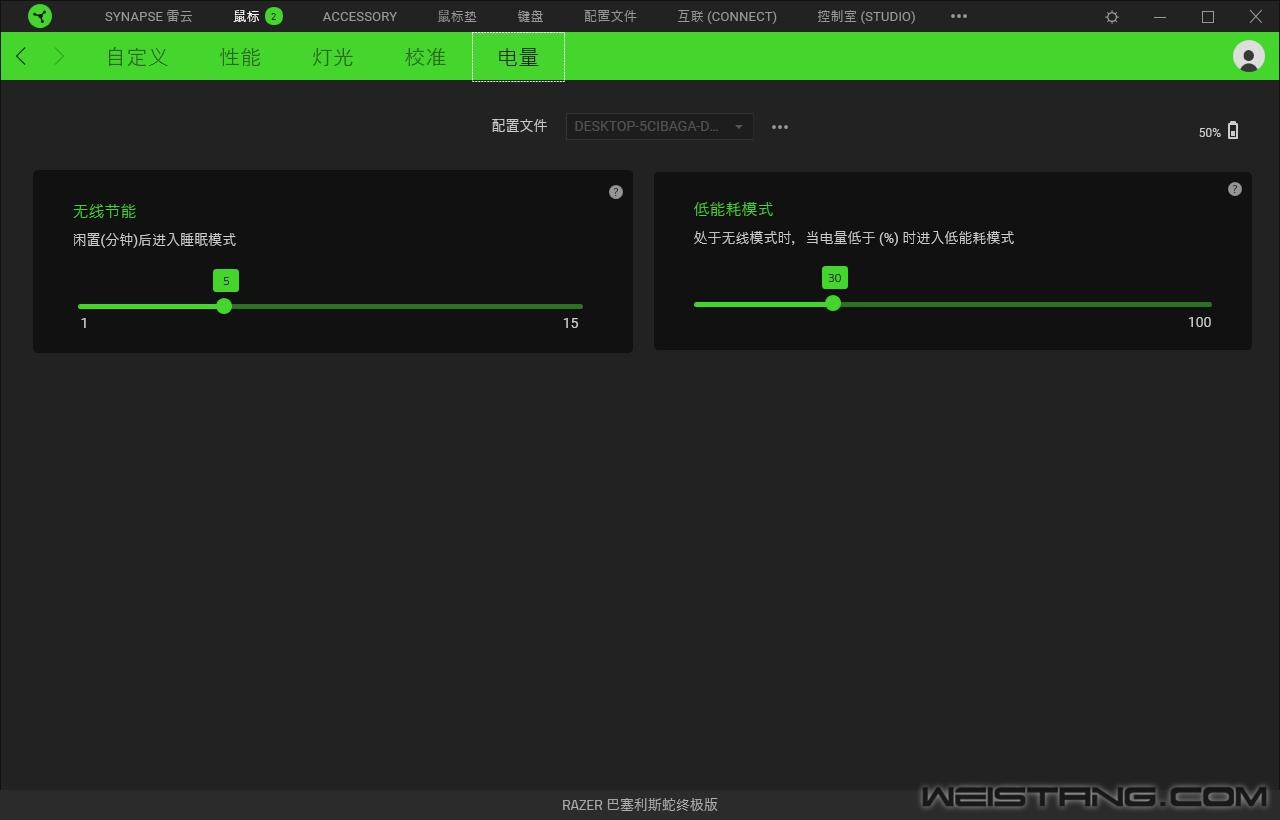Open the top 配置文件 tab
Image resolution: width=1280 pixels, height=820 pixels.
[610, 16]
